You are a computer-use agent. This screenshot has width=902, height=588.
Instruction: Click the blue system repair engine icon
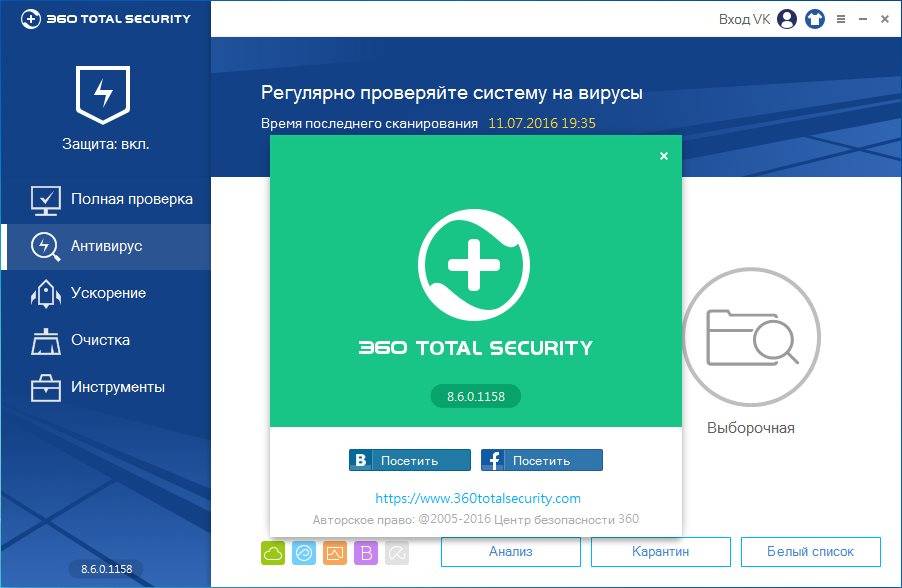(304, 553)
